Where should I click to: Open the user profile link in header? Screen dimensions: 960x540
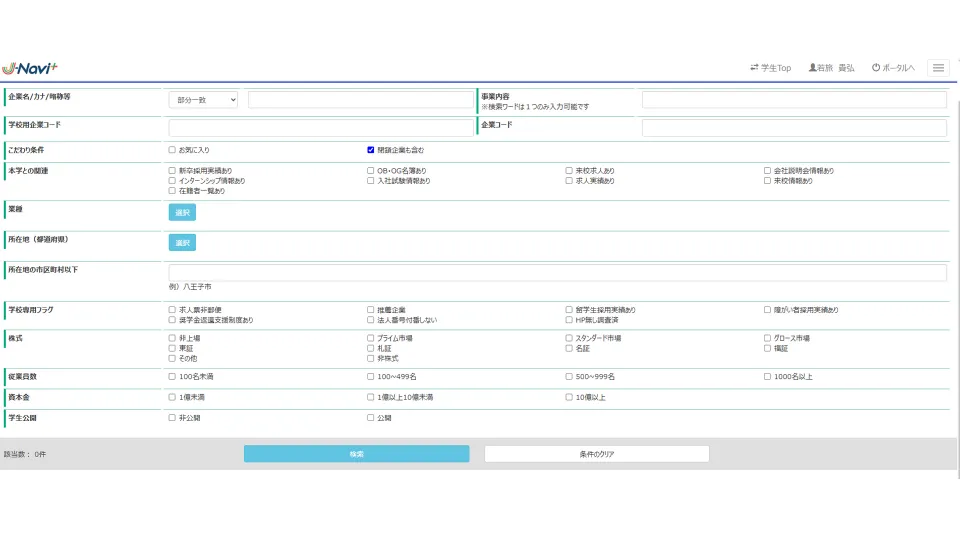coord(831,68)
